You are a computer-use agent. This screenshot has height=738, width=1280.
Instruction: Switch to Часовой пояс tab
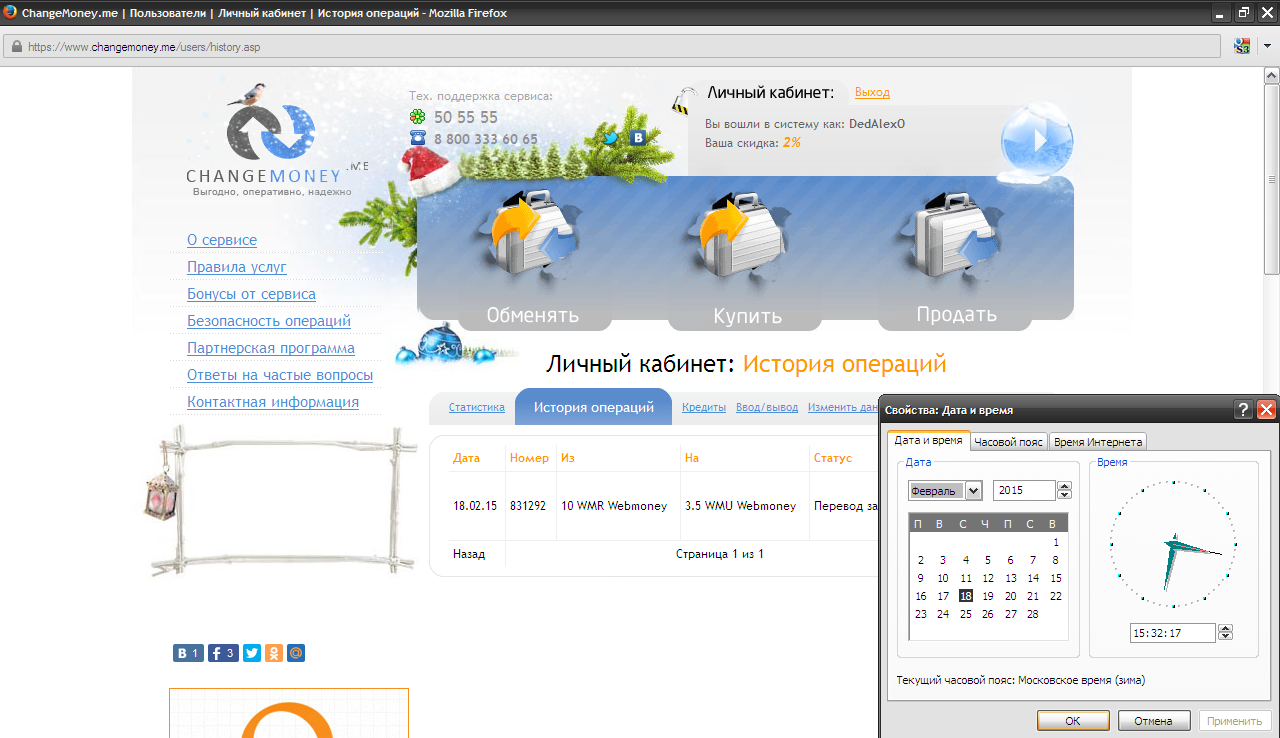tap(1009, 441)
